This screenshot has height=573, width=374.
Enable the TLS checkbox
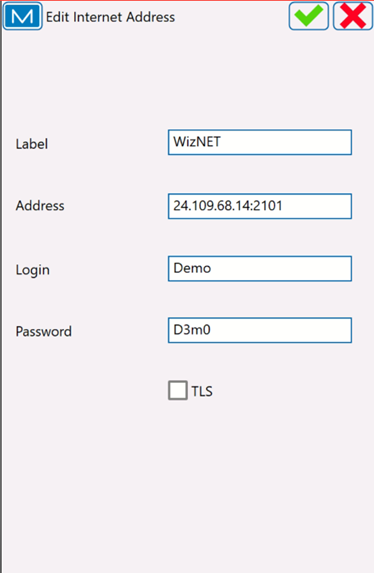coord(178,390)
